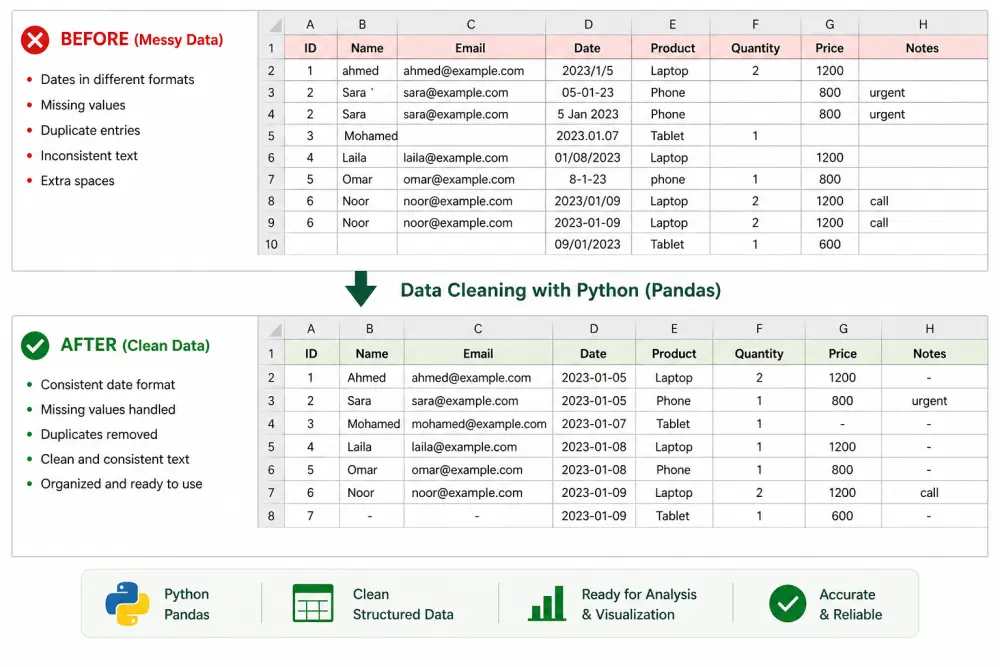The height and width of the screenshot is (667, 1000).
Task: Click the 'AFTER (Clean Data)' heading
Action: point(135,345)
